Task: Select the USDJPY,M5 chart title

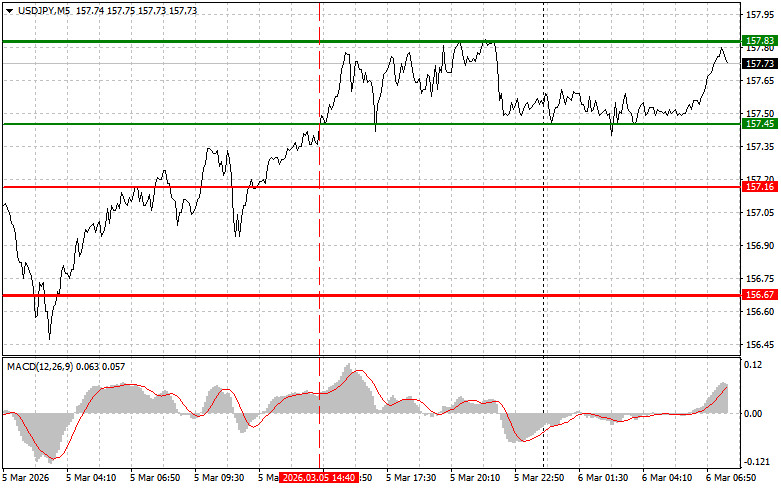Action: point(37,8)
